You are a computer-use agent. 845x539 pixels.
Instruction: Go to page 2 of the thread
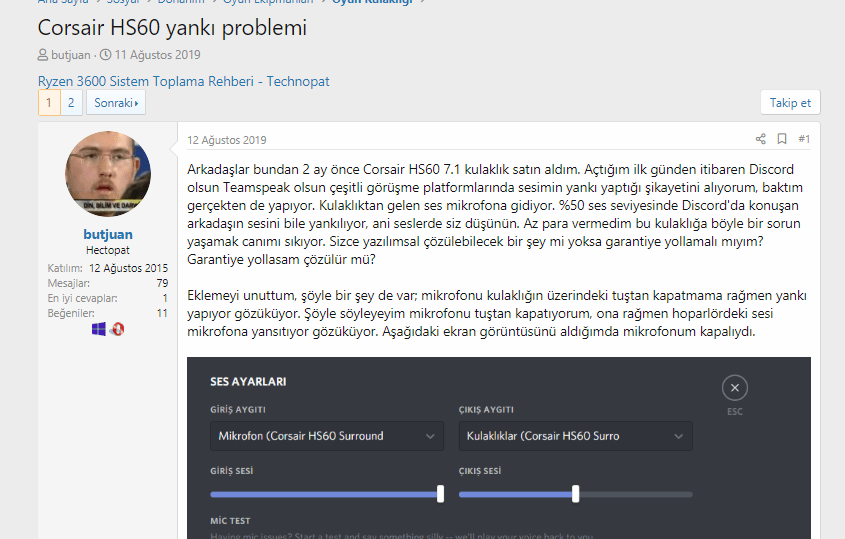(x=71, y=102)
